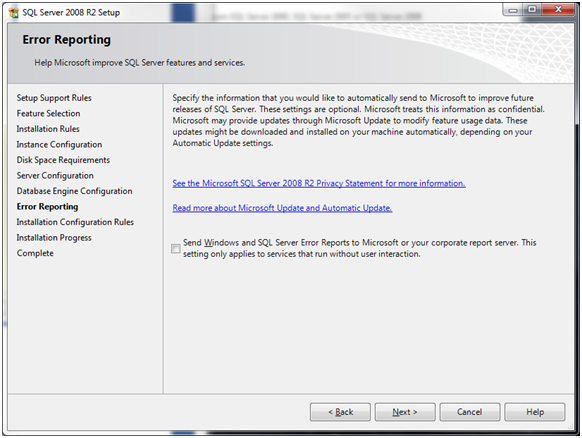The height and width of the screenshot is (438, 582).
Task: Select Disk Space Requirements step
Action: point(63,160)
